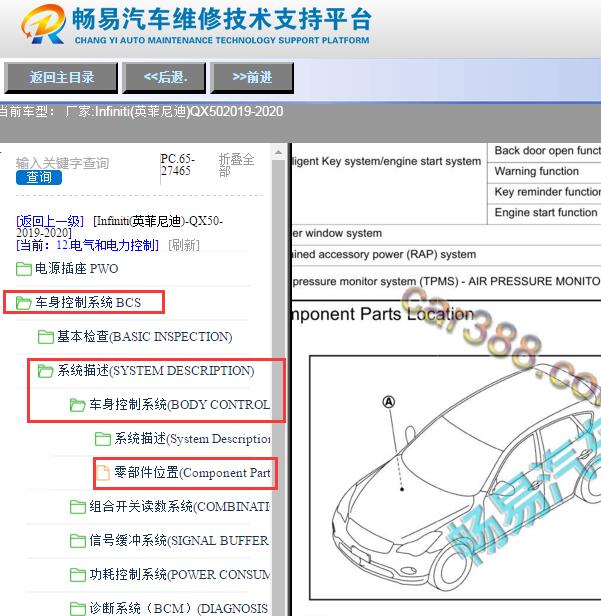Image resolution: width=601 pixels, height=616 pixels.
Task: Expand 系统描述(System Description) sub-item
Action: coord(192,438)
